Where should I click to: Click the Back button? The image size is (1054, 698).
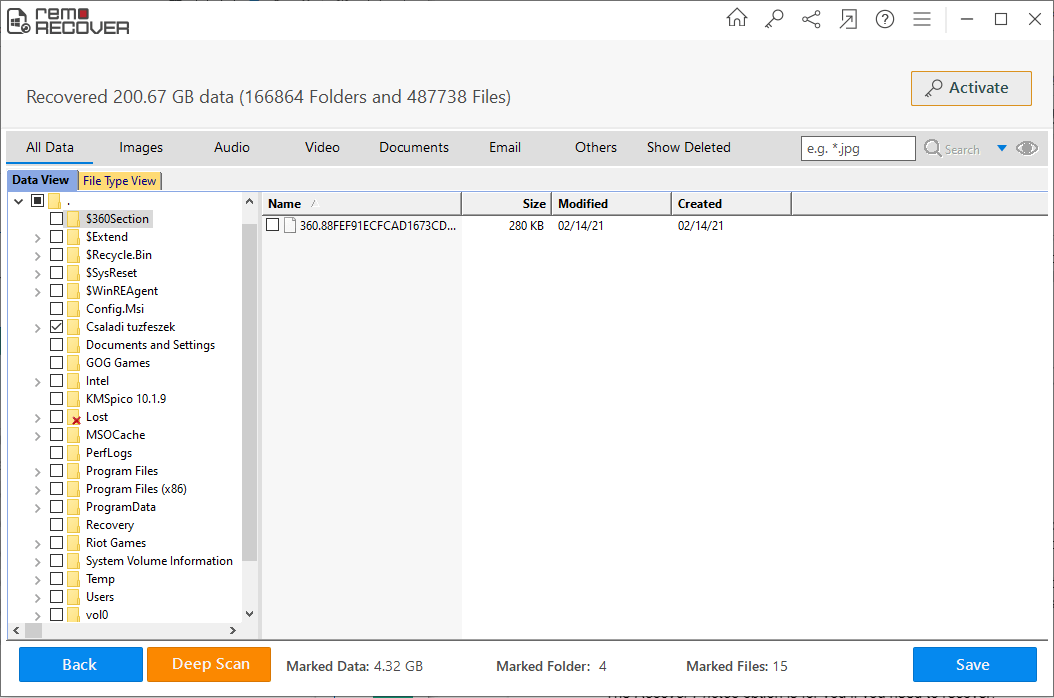click(81, 664)
